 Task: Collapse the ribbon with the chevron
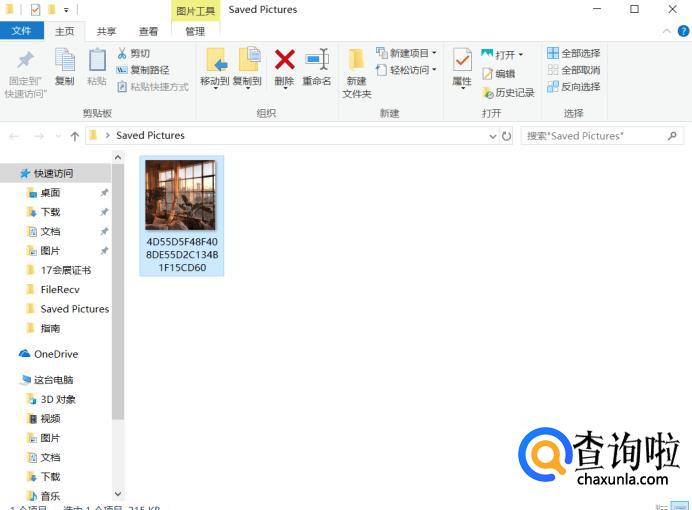coord(667,31)
